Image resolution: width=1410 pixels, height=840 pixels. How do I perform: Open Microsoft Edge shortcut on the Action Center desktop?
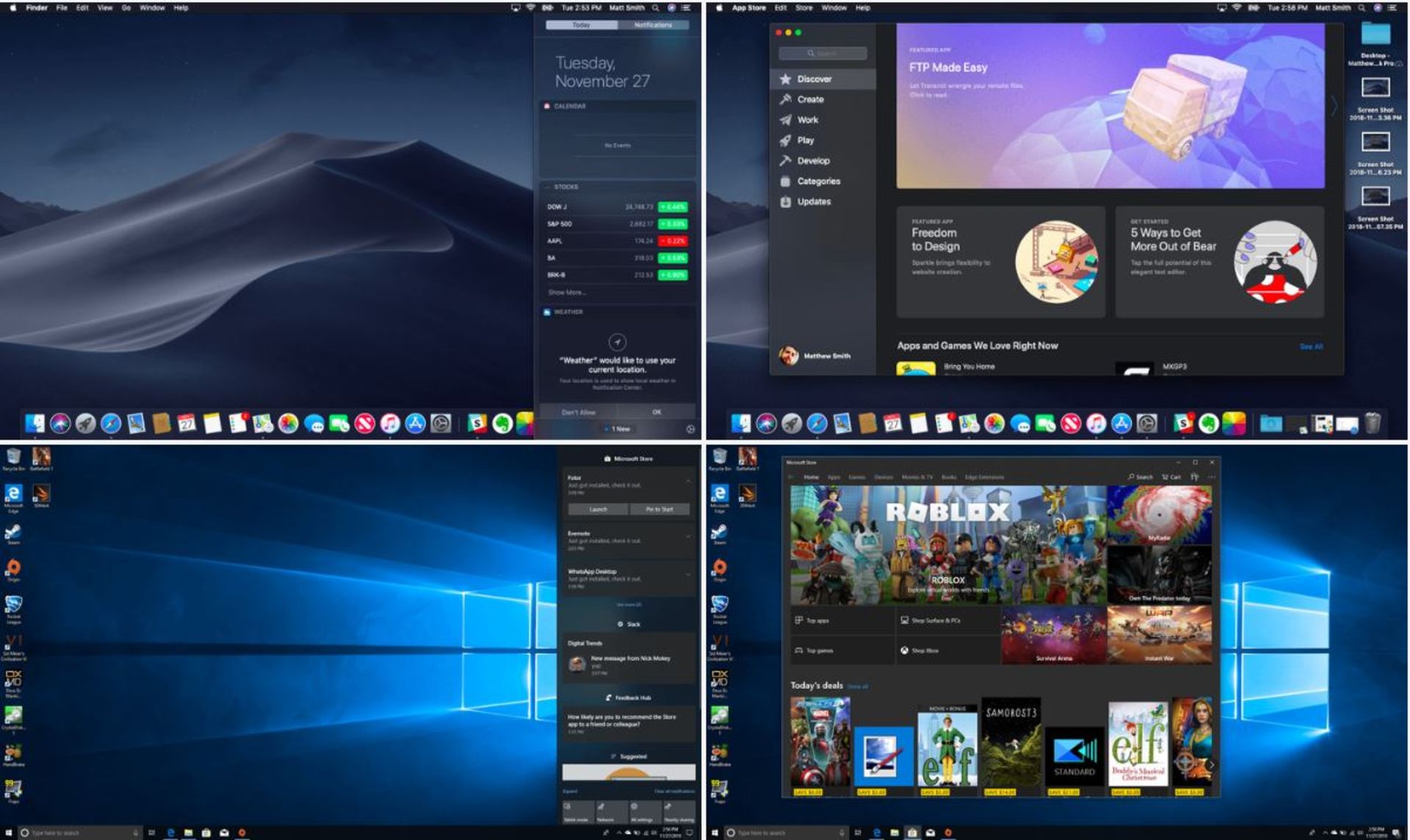(x=13, y=494)
